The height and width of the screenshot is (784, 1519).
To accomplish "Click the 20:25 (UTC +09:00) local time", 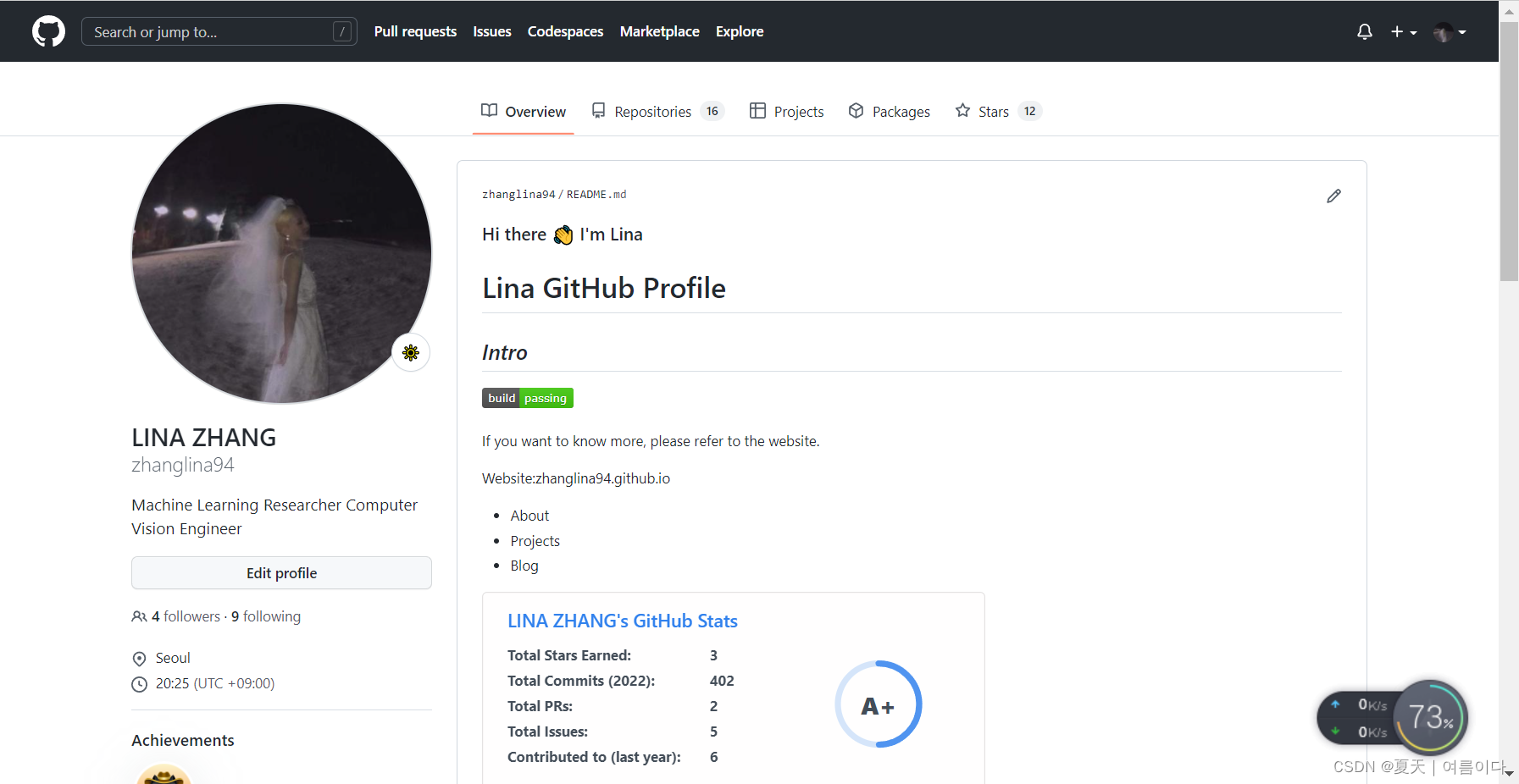I will [215, 683].
